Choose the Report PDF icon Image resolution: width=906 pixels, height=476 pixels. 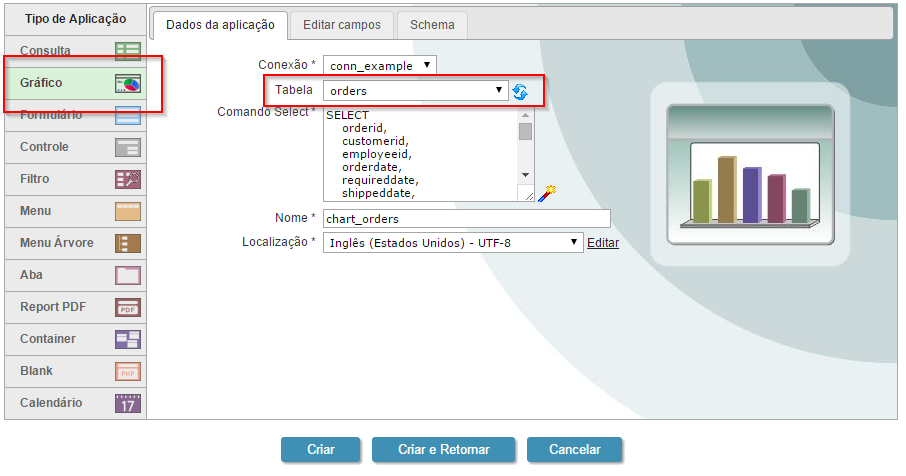[127, 307]
